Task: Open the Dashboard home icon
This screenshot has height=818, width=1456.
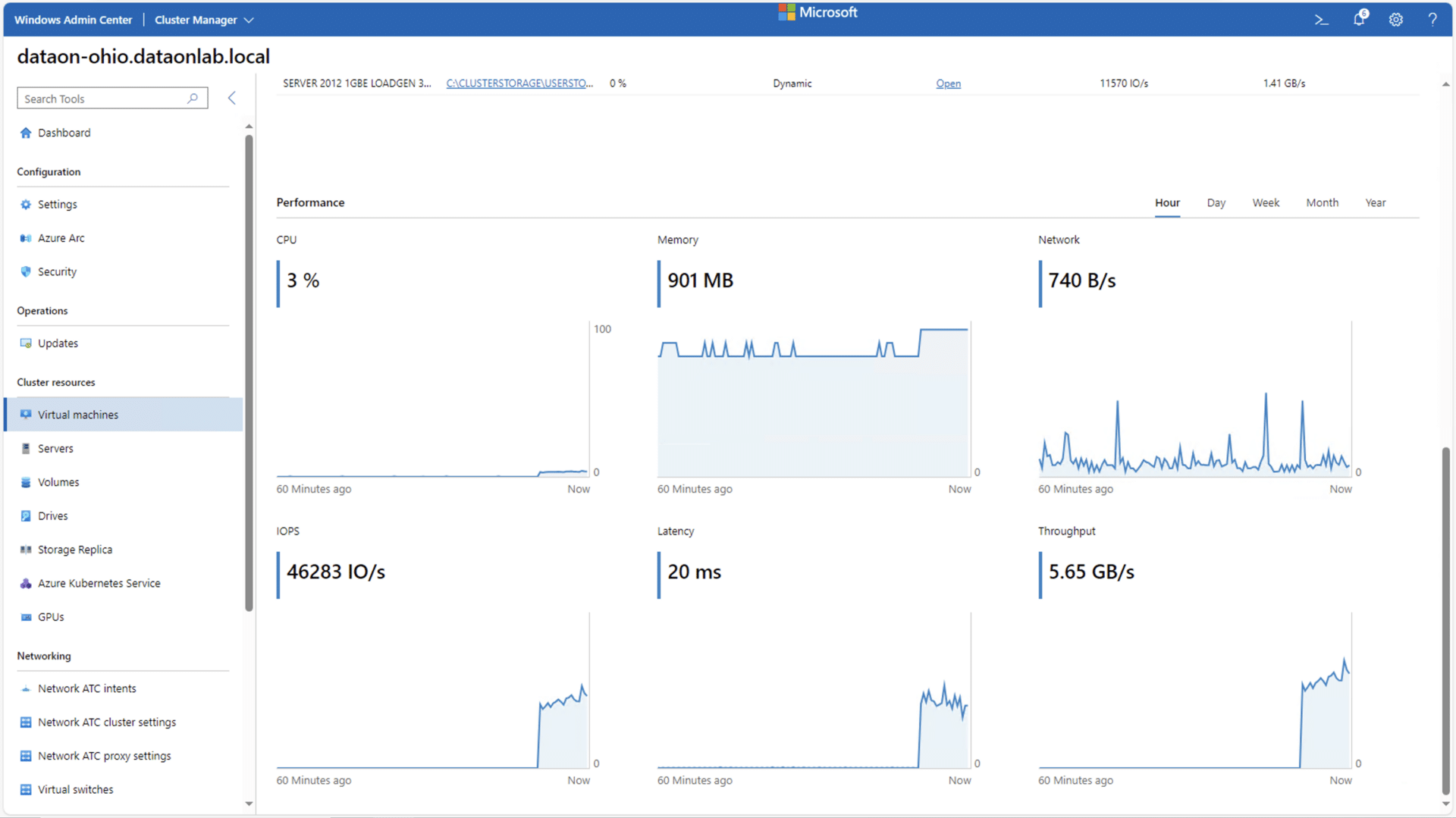Action: coord(26,133)
